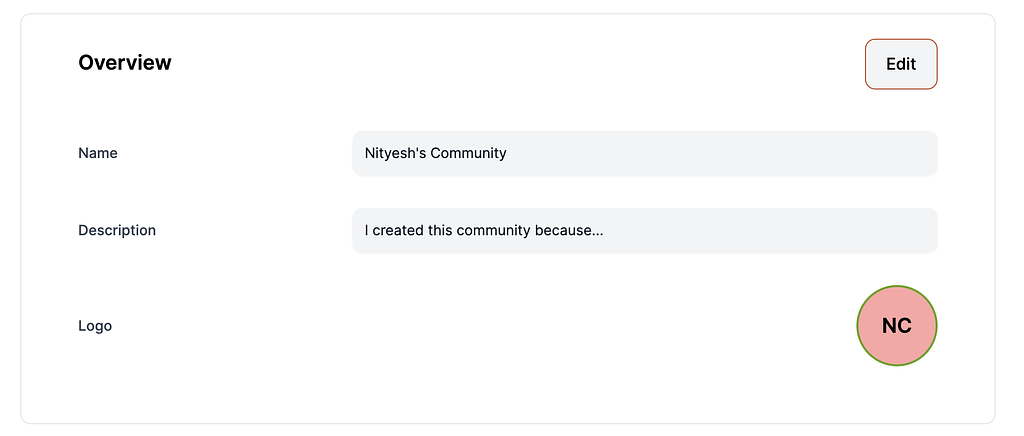Click the Logo row label
Viewport: 1024px width, 436px height.
[x=95, y=326]
